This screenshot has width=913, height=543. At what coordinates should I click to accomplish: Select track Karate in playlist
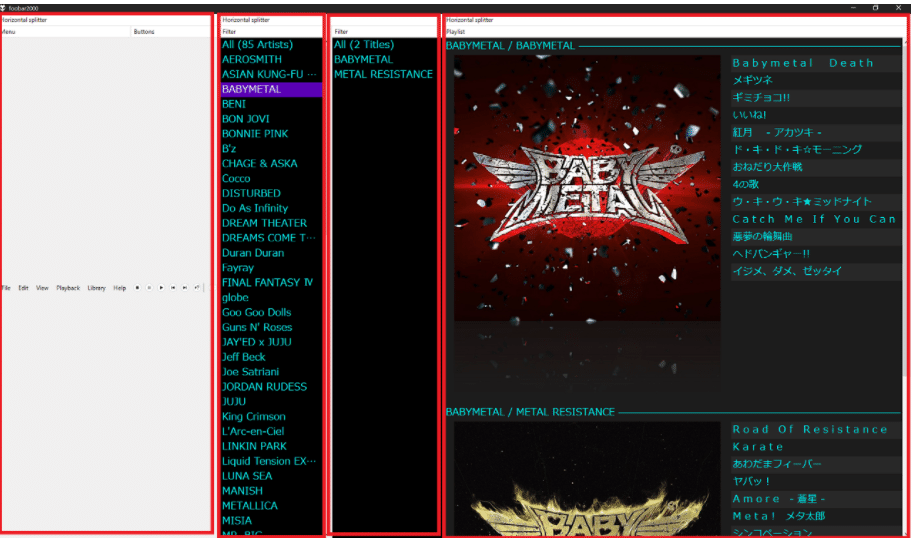click(x=816, y=447)
